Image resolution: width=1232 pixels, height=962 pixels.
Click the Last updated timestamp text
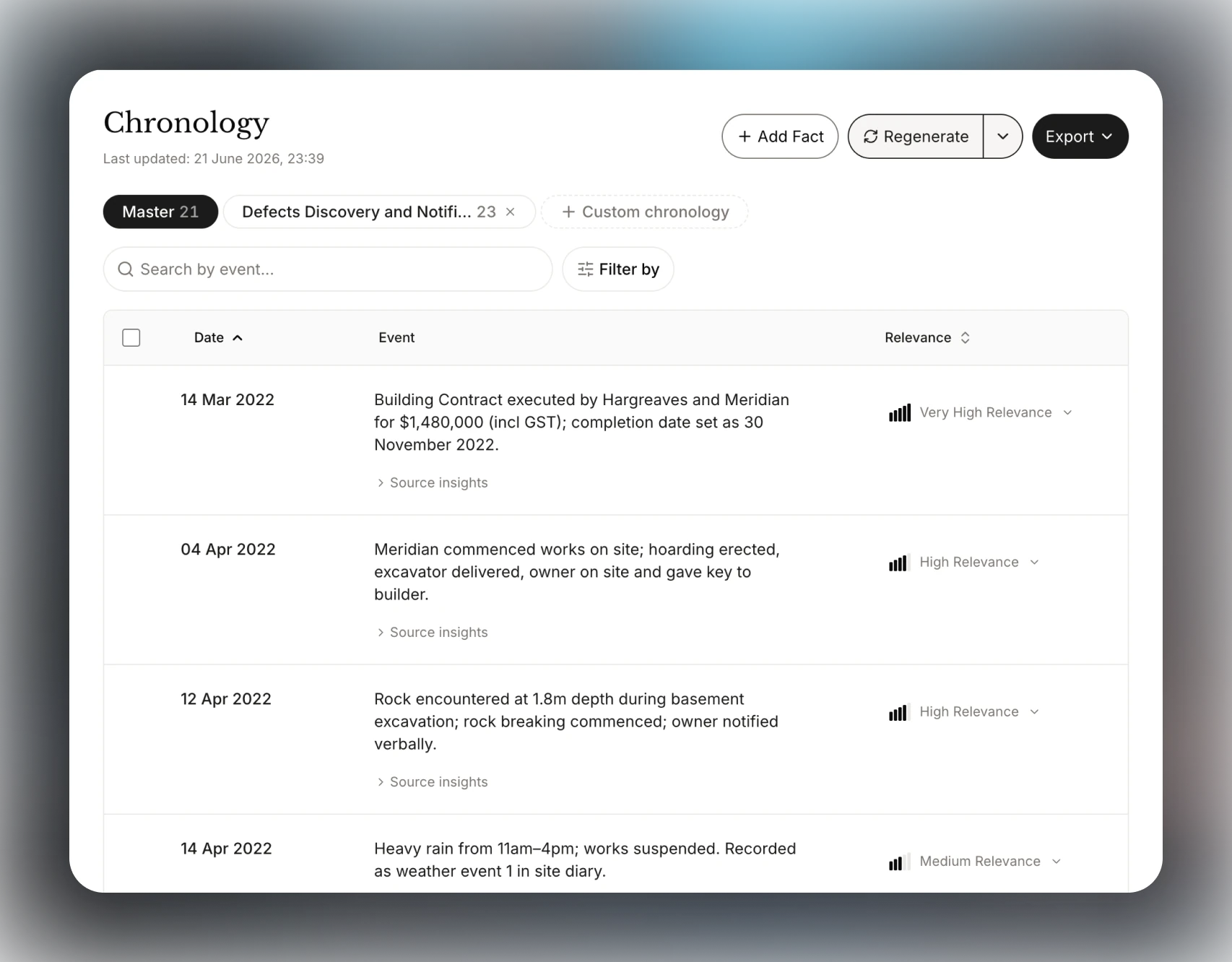pyautogui.click(x=214, y=159)
